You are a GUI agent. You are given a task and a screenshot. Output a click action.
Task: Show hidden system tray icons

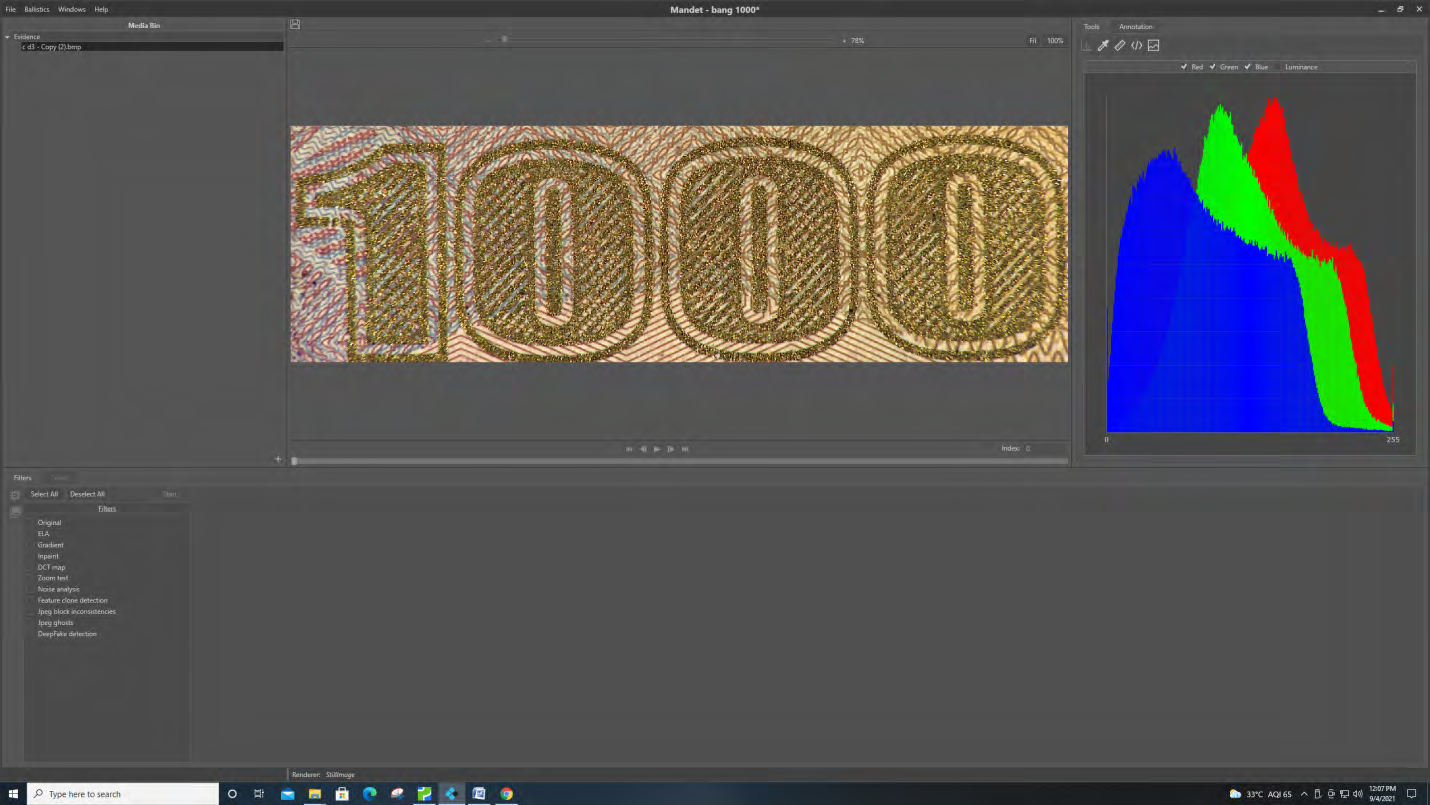pos(1304,794)
